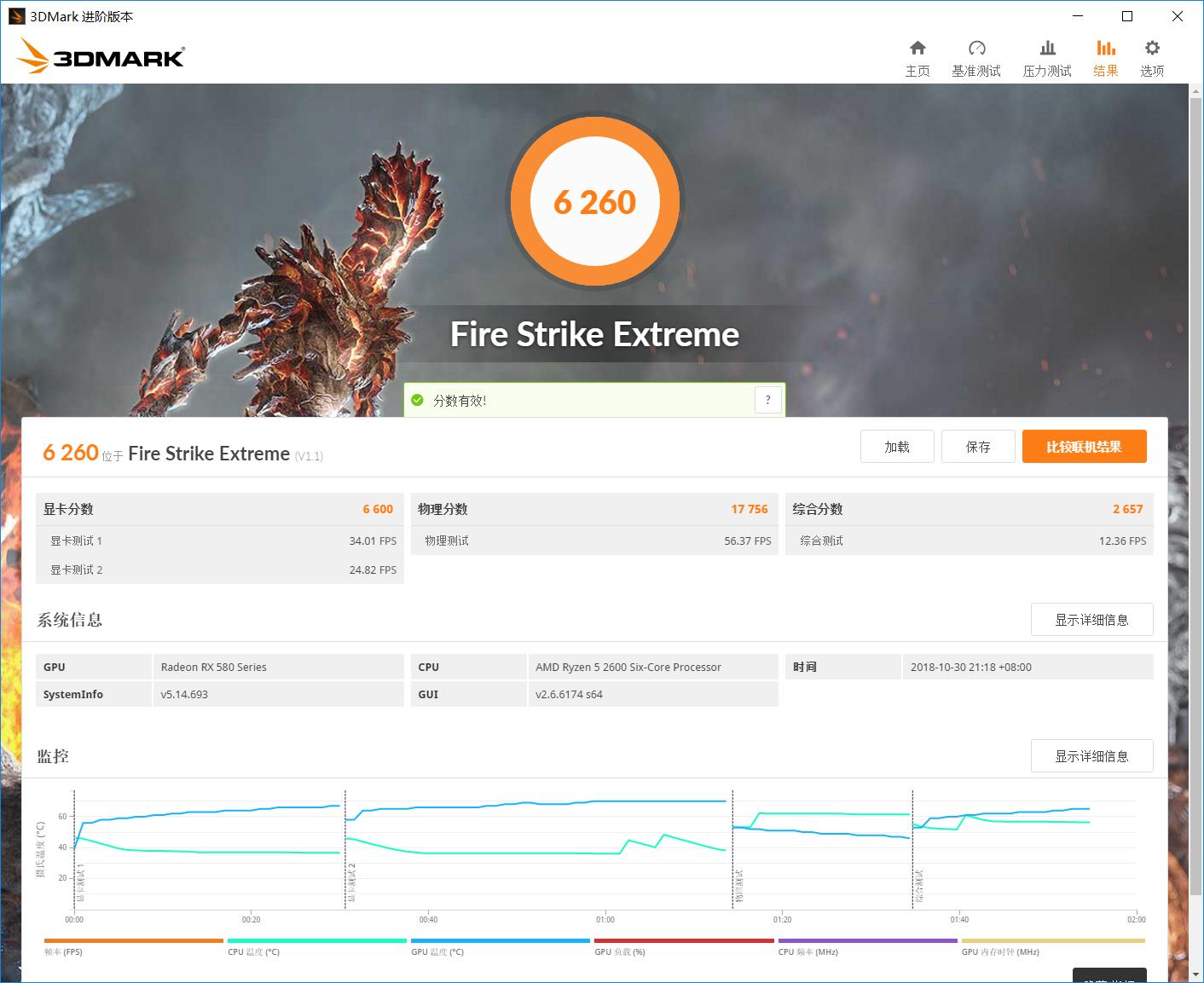Open the question mark help icon beside 分数有效
The width and height of the screenshot is (1204, 983).
coord(767,399)
